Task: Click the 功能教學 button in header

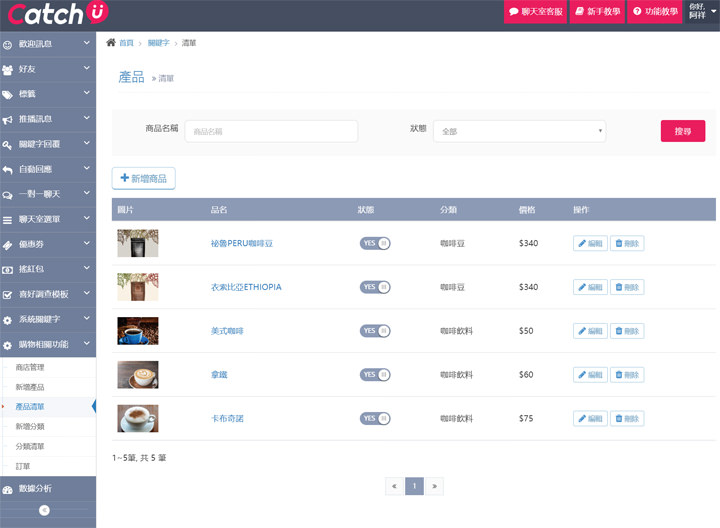Action: click(x=655, y=11)
